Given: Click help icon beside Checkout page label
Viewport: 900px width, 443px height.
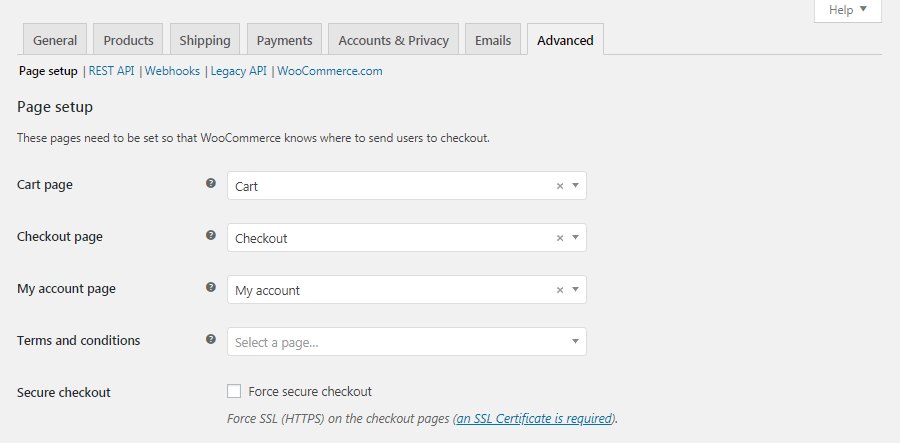Looking at the screenshot, I should click(210, 236).
